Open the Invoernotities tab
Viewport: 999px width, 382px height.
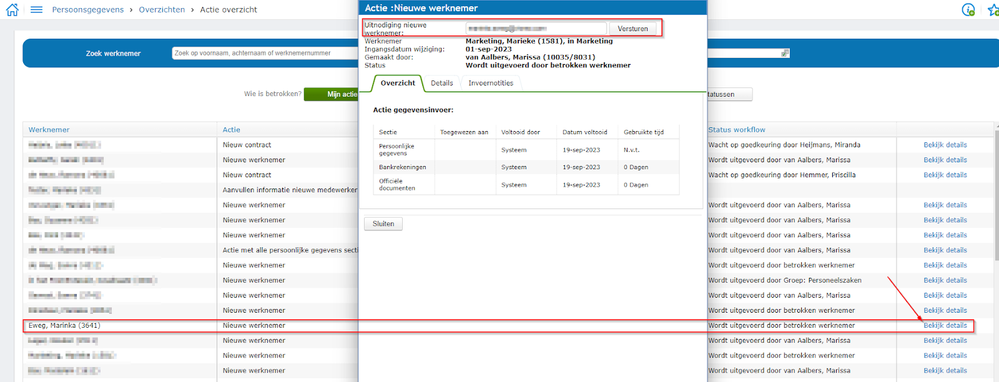491,83
